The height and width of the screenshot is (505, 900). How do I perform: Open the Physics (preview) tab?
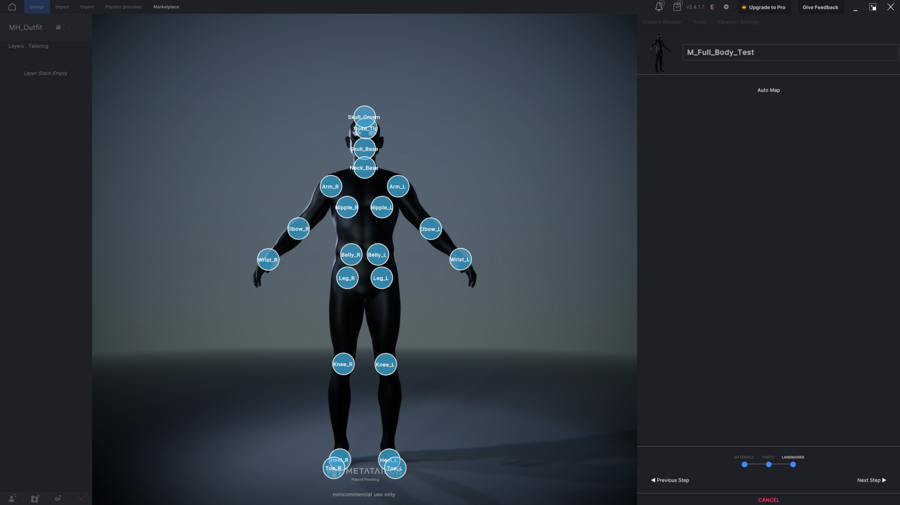pyautogui.click(x=123, y=7)
